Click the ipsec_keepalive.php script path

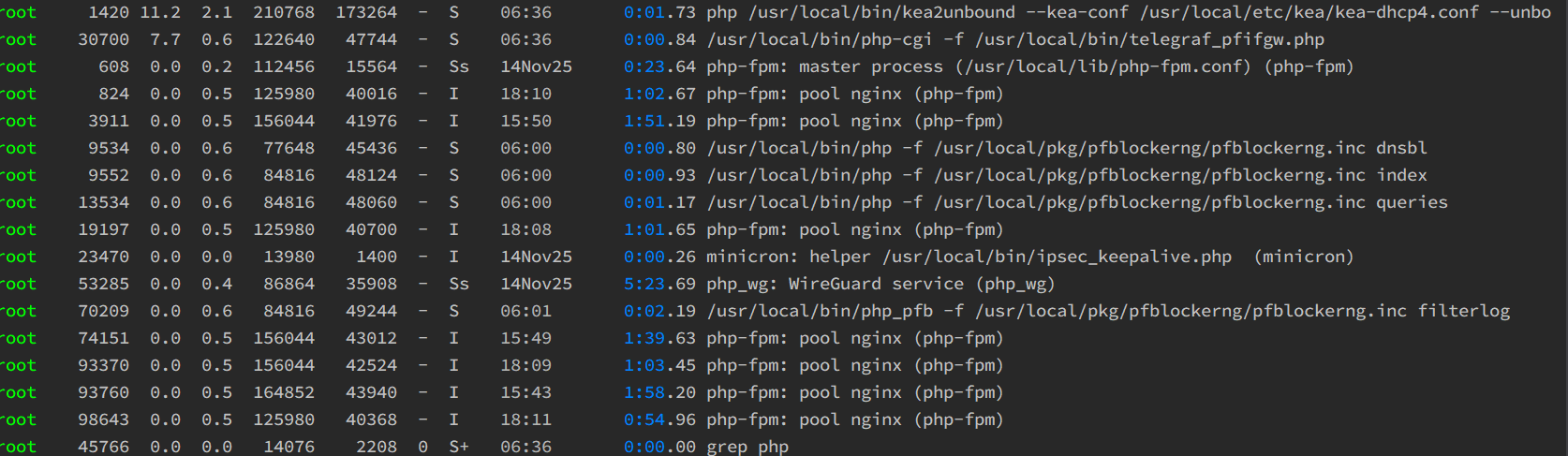1057,257
